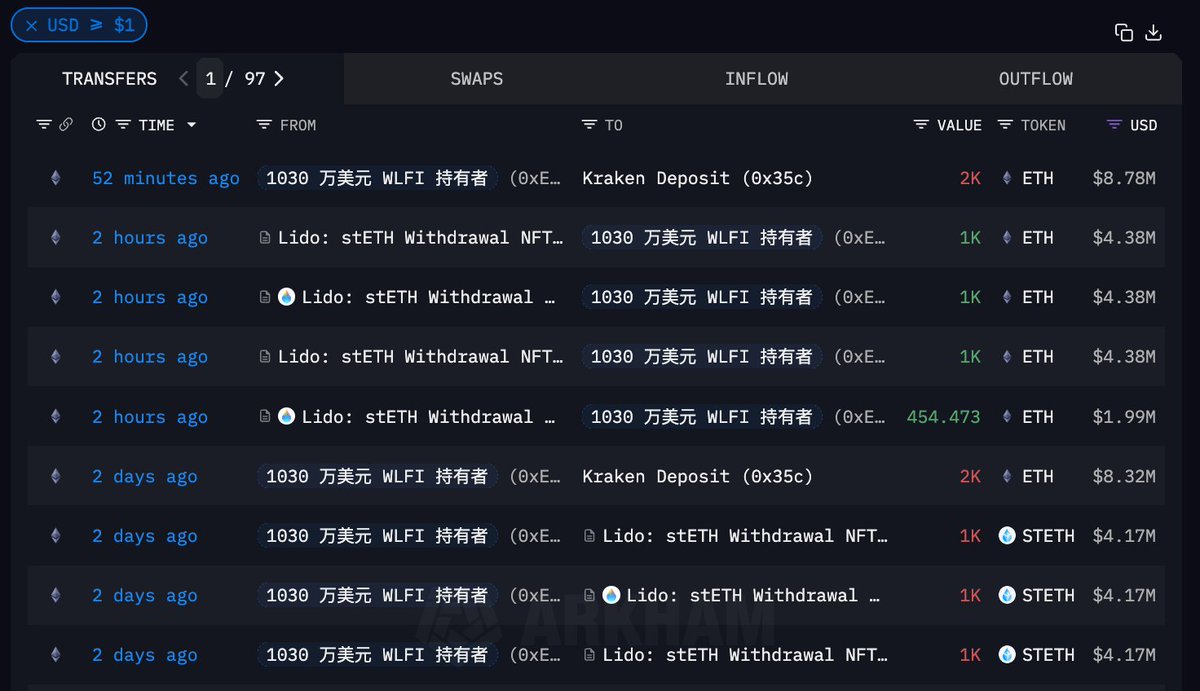Click the Ethereum icon on the $1.99M row
The height and width of the screenshot is (691, 1200).
(55, 417)
